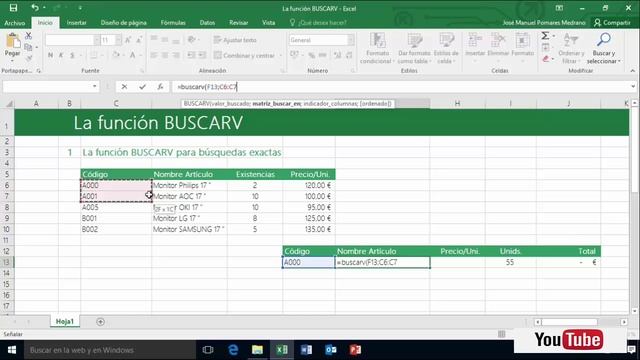Cancel formula entry with X icon
640x360 pixels.
pyautogui.click(x=124, y=87)
